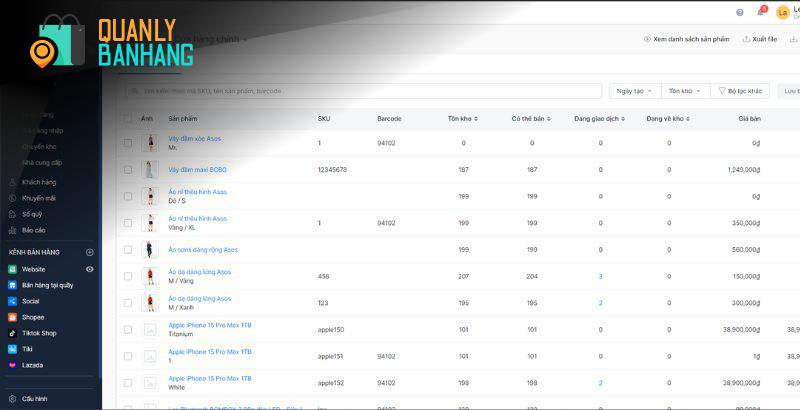The image size is (800, 410).
Task: Click SKU cell 12345678
Action: point(332,170)
